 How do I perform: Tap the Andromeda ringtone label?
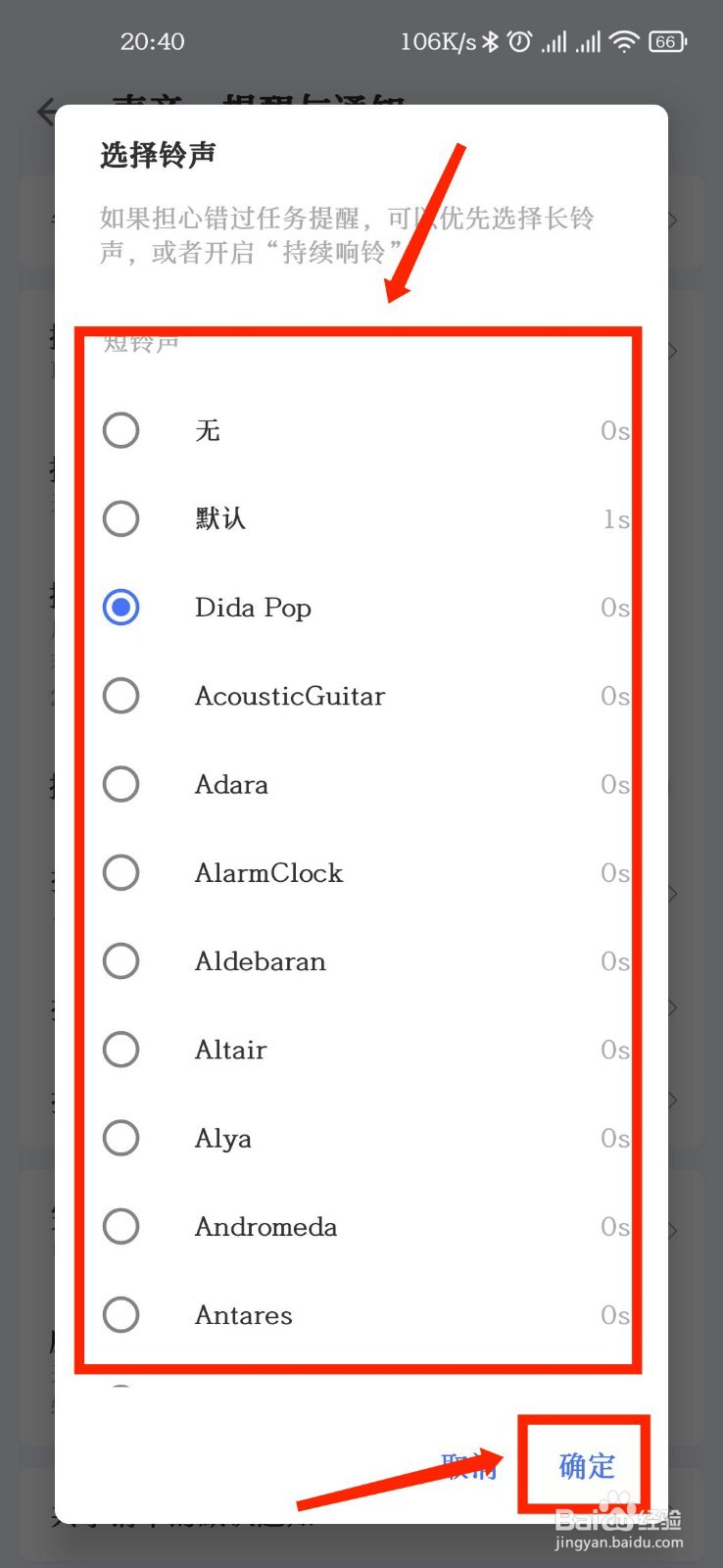265,1226
